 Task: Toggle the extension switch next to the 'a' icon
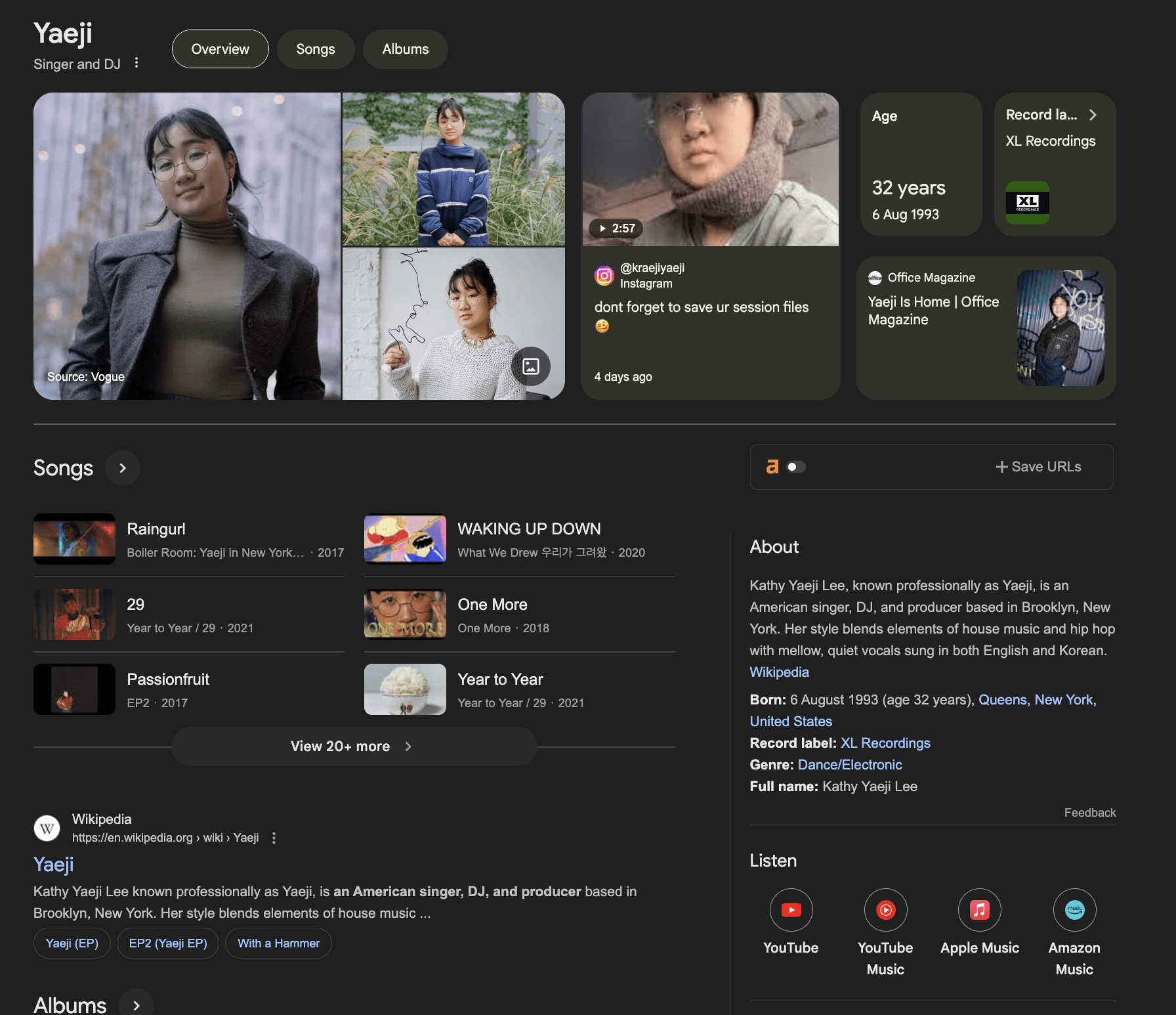point(796,467)
